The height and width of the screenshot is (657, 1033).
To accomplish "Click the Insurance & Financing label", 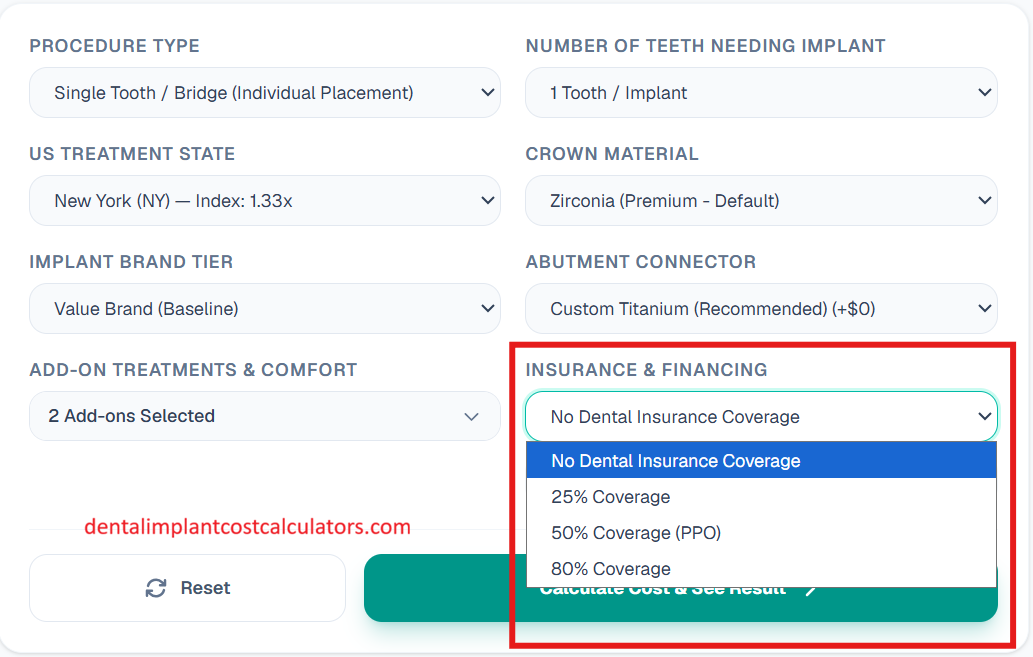I will click(x=646, y=370).
